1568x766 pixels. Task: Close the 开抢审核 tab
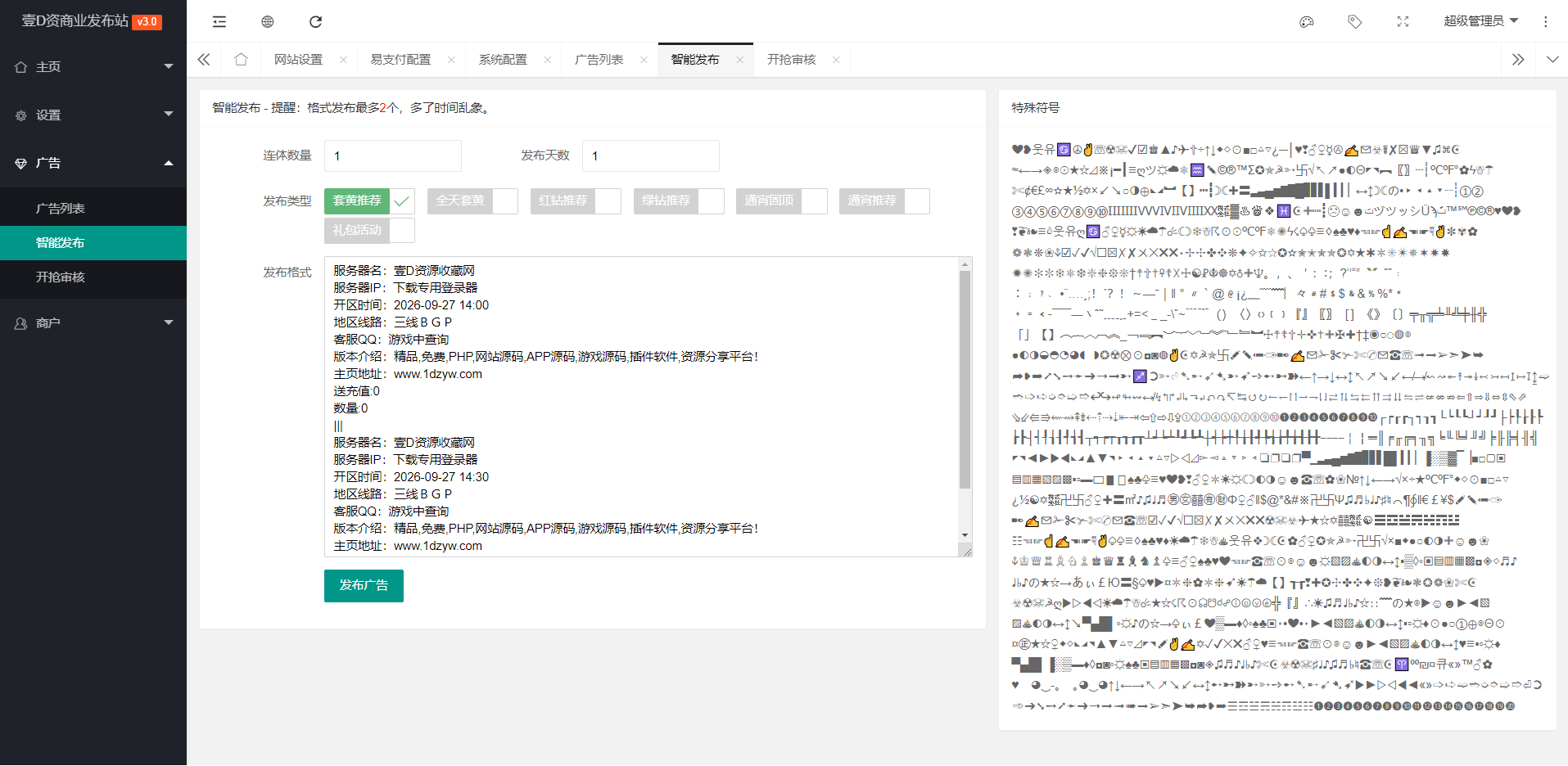(836, 60)
